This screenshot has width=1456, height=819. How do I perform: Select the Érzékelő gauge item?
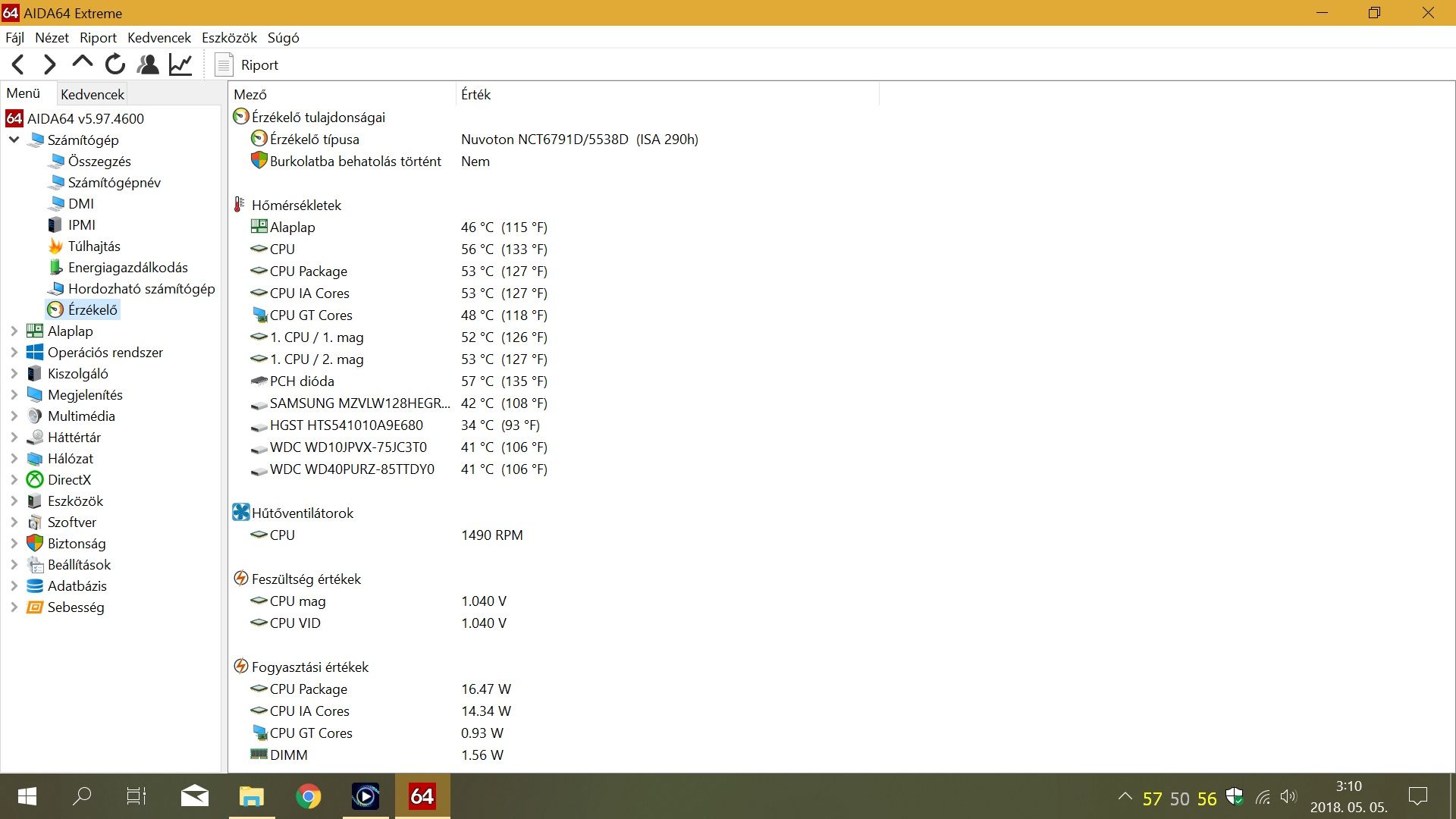click(x=83, y=310)
